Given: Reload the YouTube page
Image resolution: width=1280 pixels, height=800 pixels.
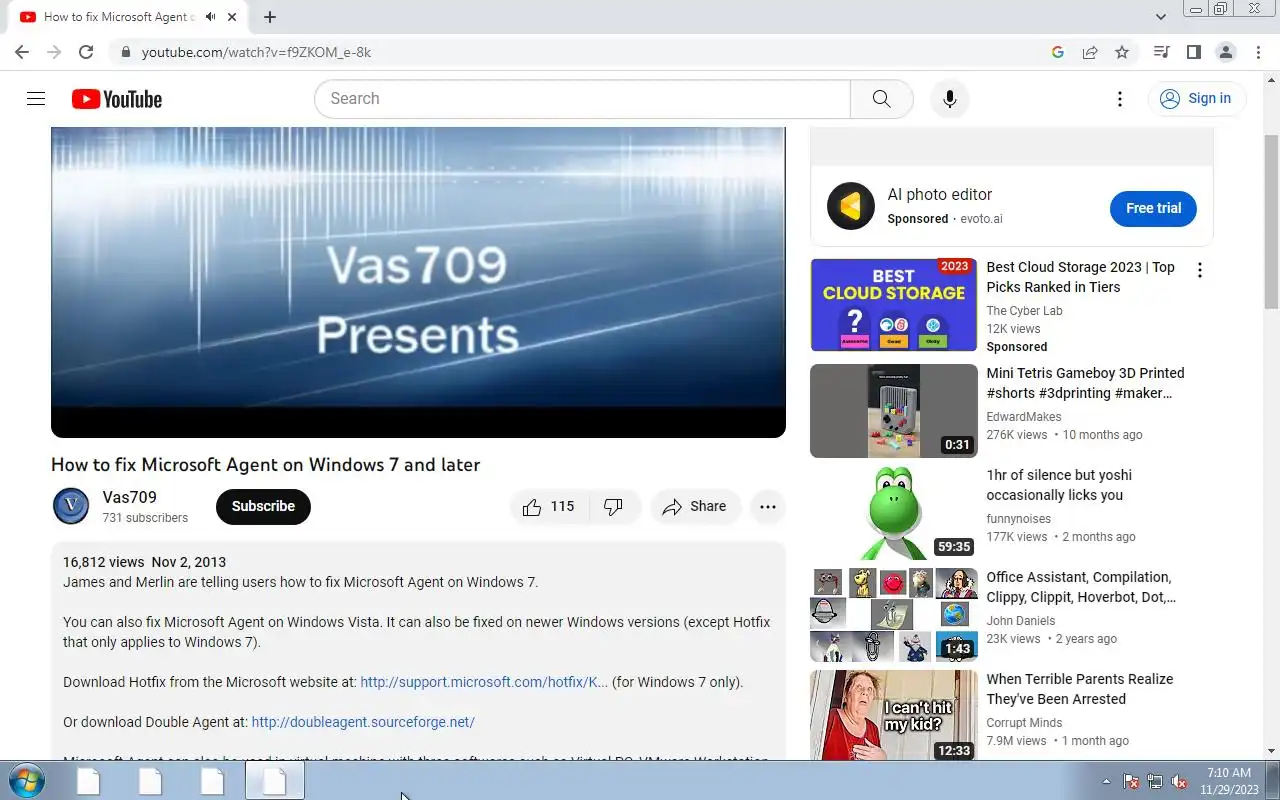Looking at the screenshot, I should 86,52.
